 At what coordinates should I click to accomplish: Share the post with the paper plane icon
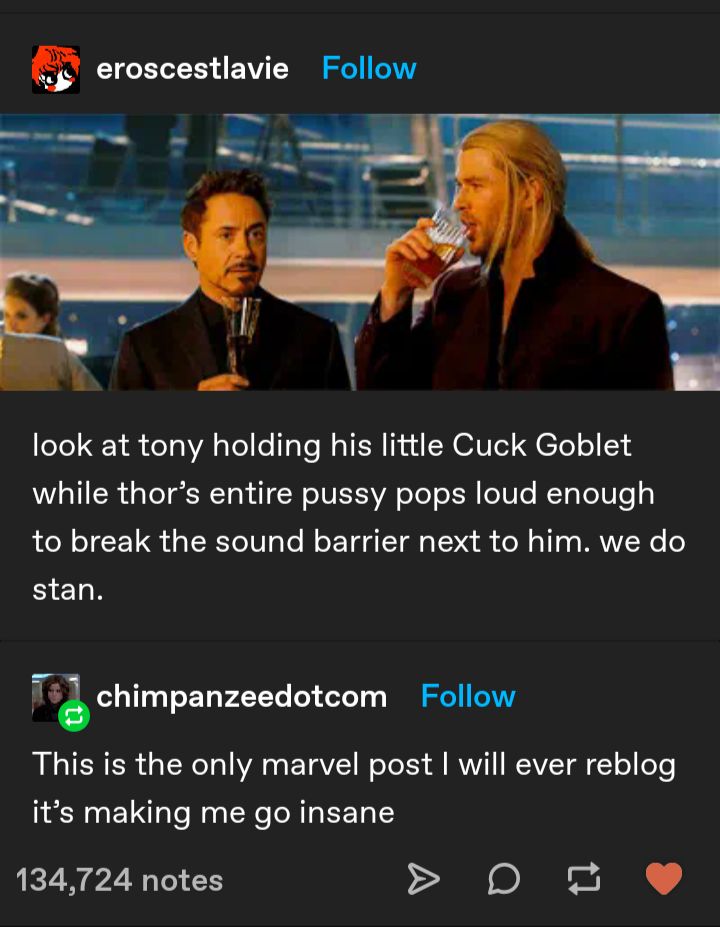424,879
